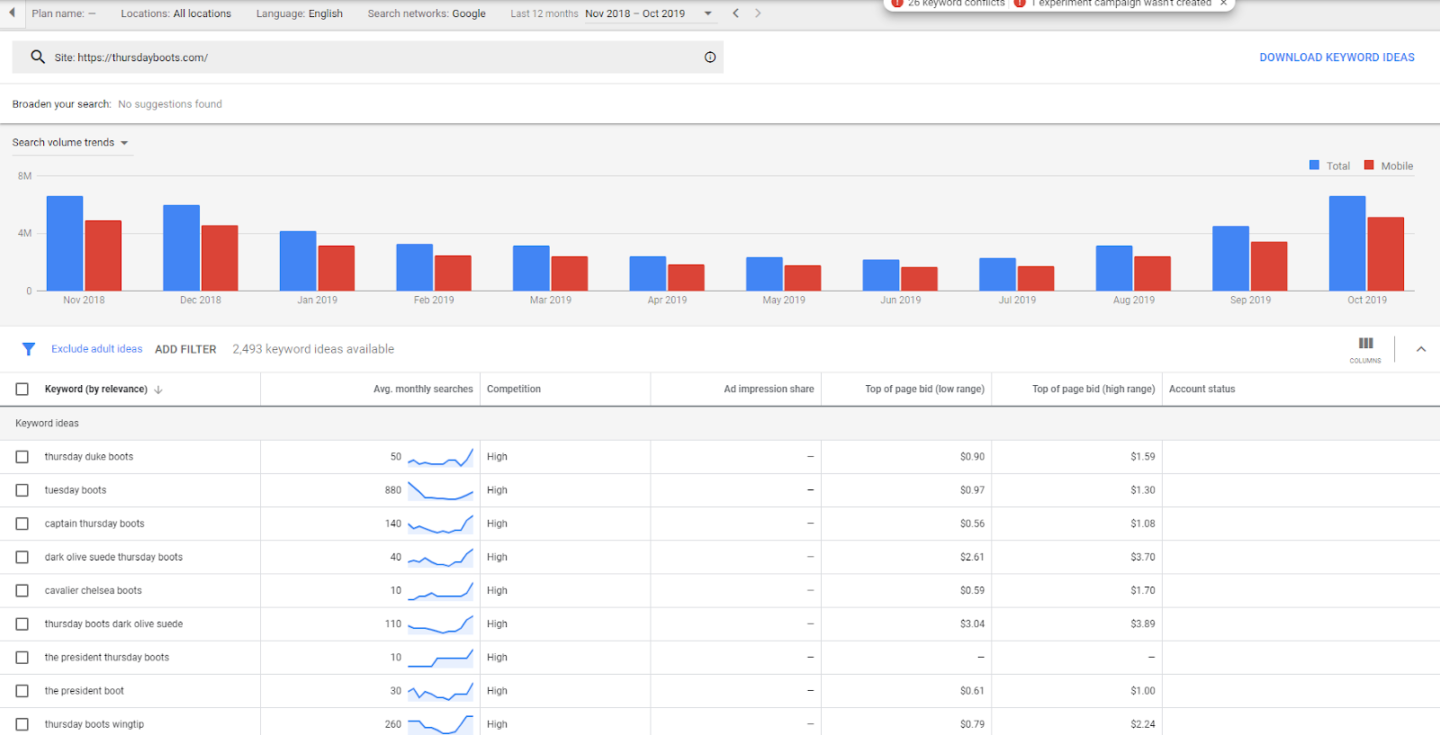Select the tuesday boots keyword checkbox

pos(22,490)
